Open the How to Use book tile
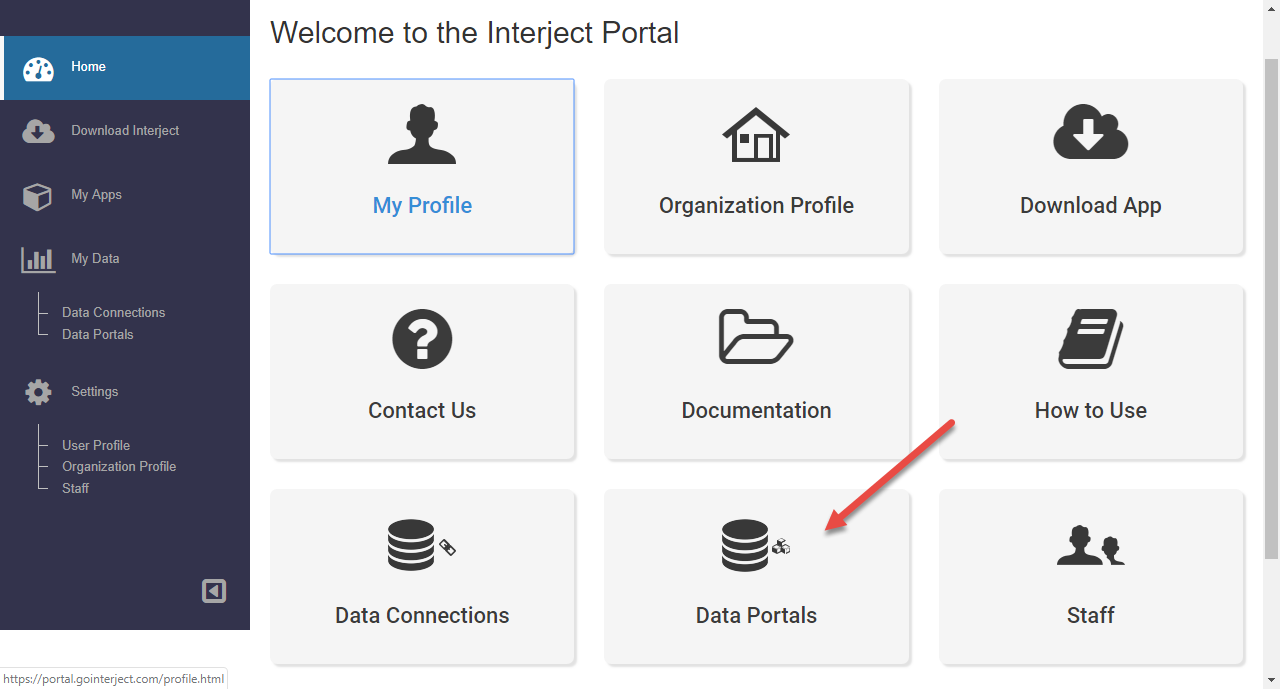The height and width of the screenshot is (689, 1280). [1091, 372]
